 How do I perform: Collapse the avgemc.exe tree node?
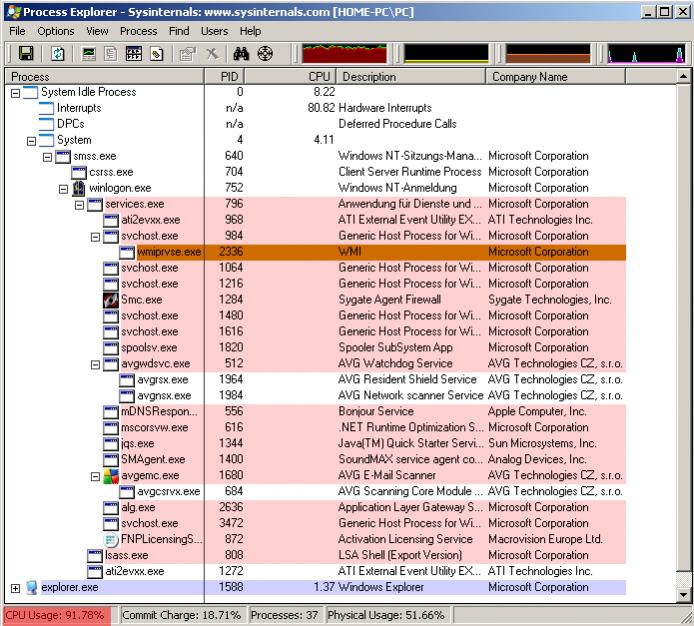(x=95, y=476)
